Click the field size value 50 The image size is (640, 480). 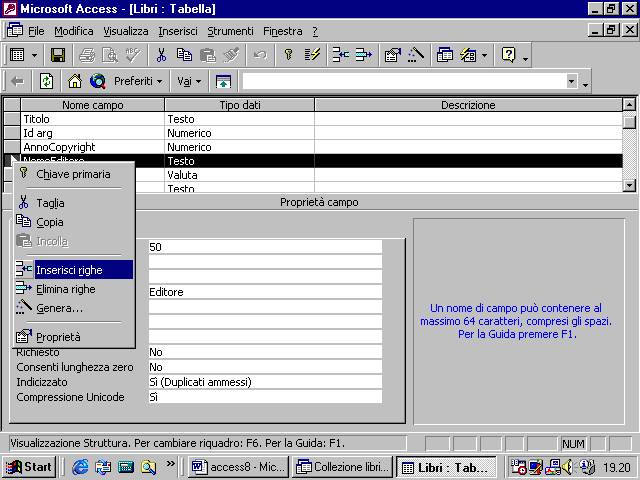(265, 247)
